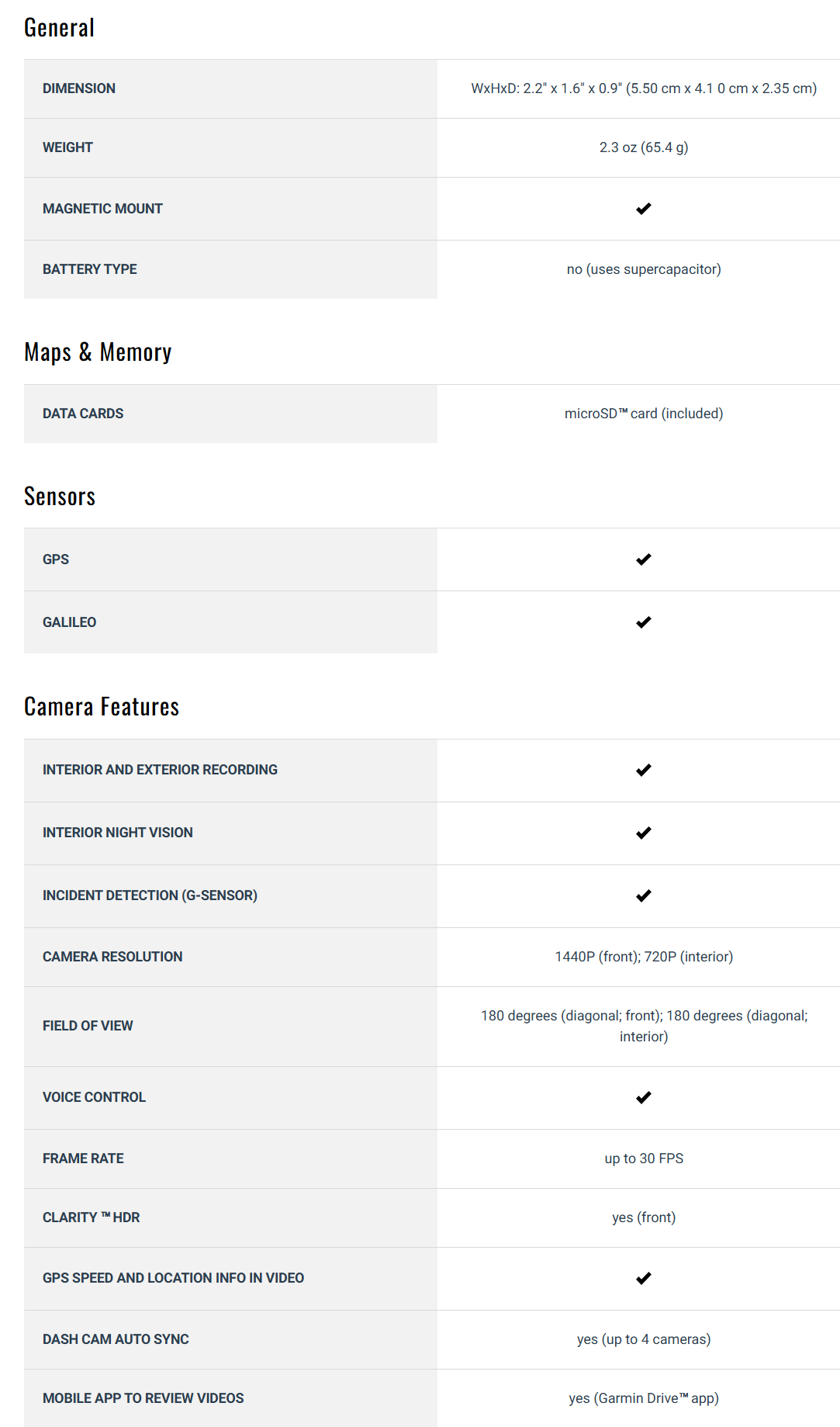
Task: Select the General section heading
Action: tap(59, 28)
